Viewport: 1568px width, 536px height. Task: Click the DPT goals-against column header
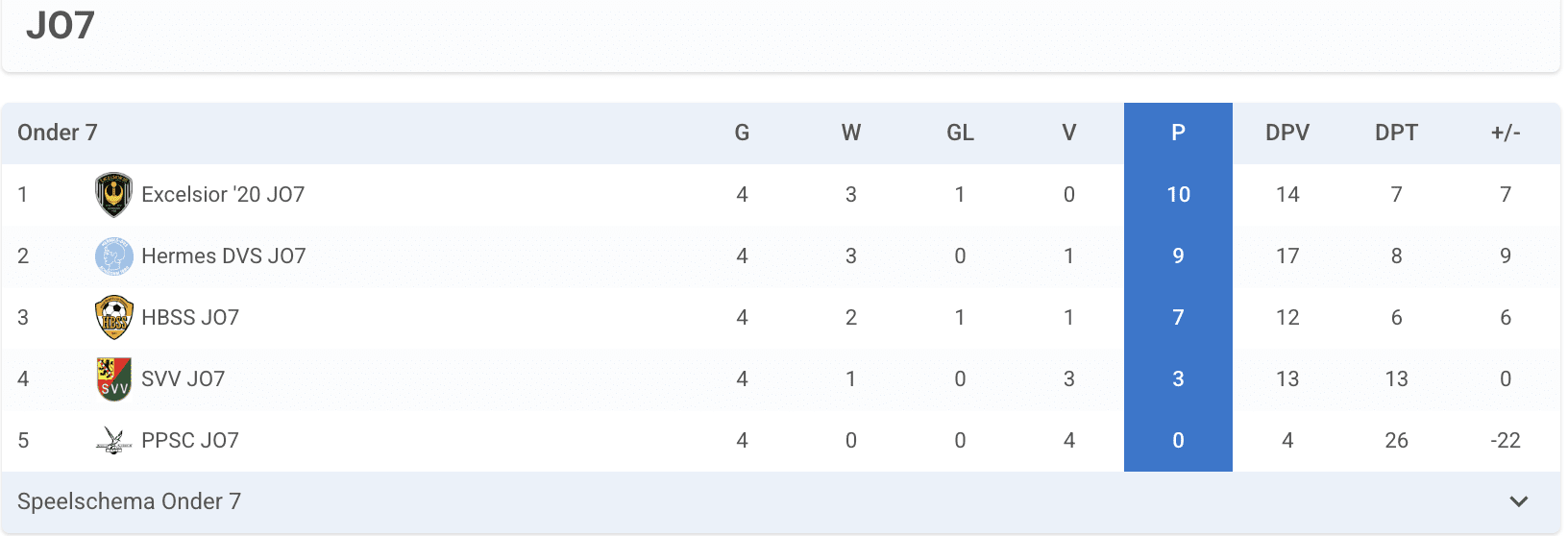pyautogui.click(x=1396, y=133)
